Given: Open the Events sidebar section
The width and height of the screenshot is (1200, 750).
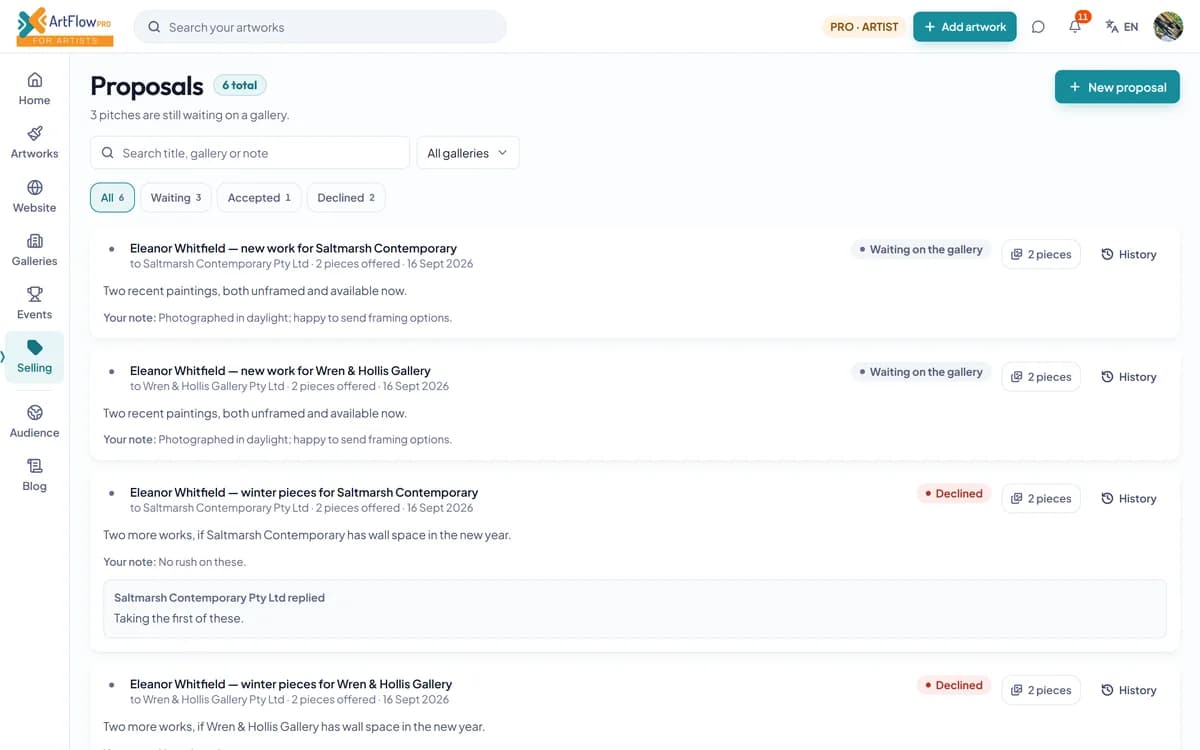Looking at the screenshot, I should [x=34, y=303].
